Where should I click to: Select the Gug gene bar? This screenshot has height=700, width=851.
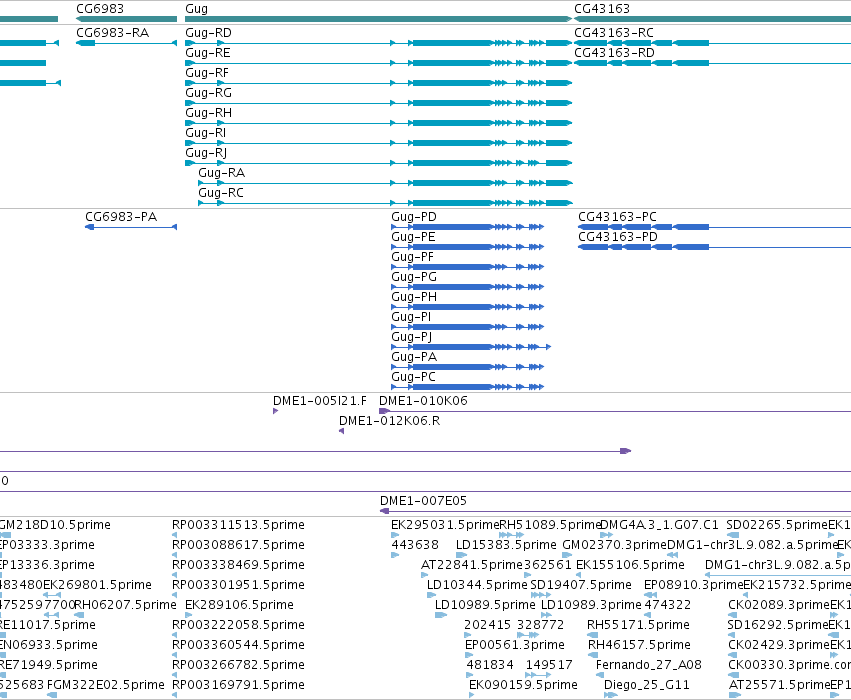pos(379,19)
